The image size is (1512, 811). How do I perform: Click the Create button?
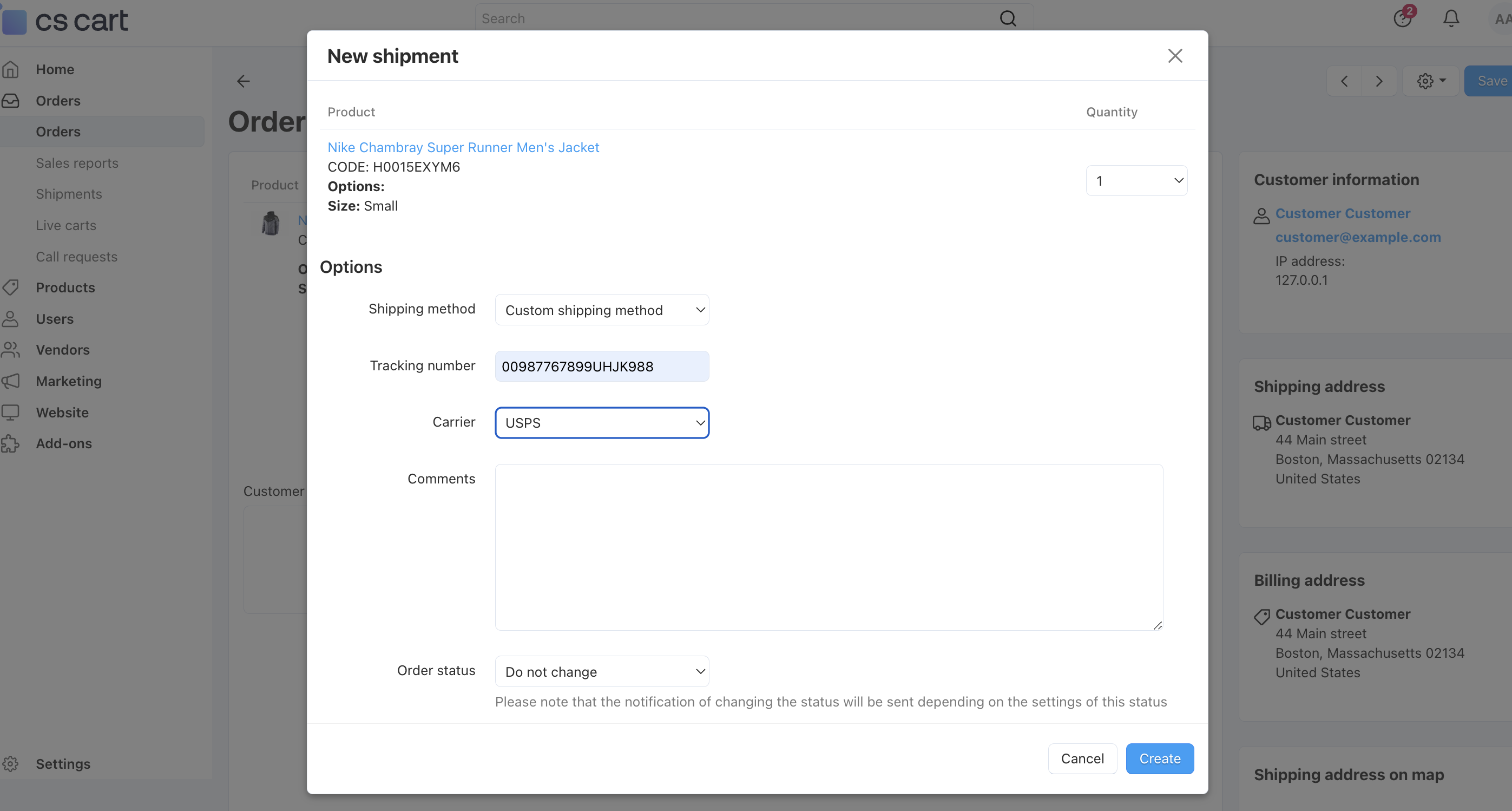1160,758
